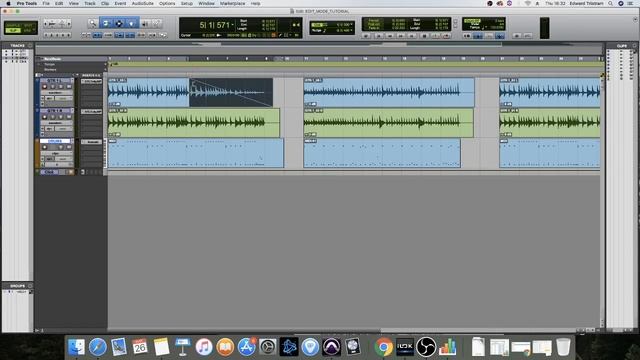Open the AudioSuite menu
Image resolution: width=640 pixels, height=360 pixels.
142,3
